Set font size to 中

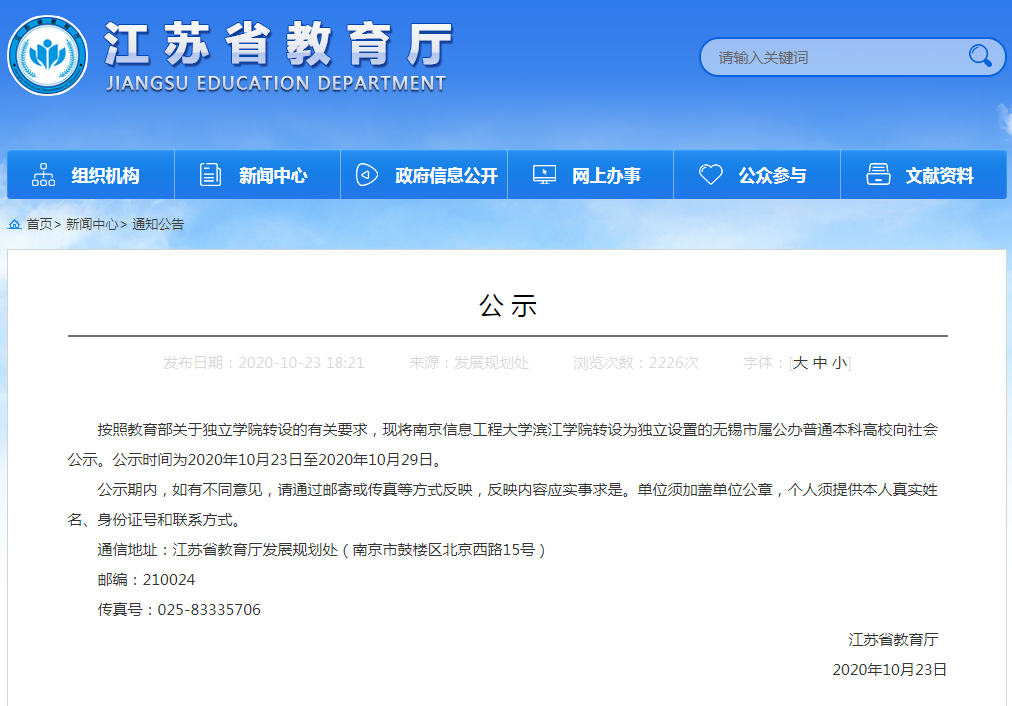click(x=820, y=363)
